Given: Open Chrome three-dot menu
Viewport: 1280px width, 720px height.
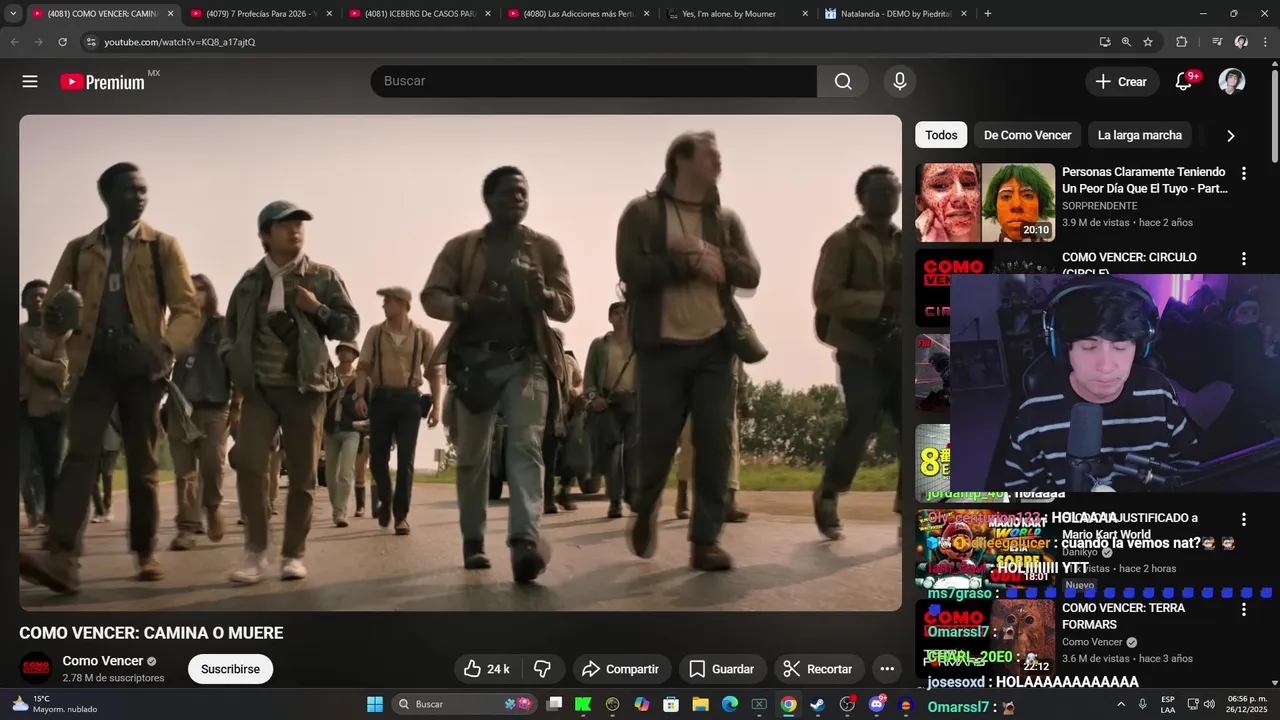Looking at the screenshot, I should [1266, 42].
